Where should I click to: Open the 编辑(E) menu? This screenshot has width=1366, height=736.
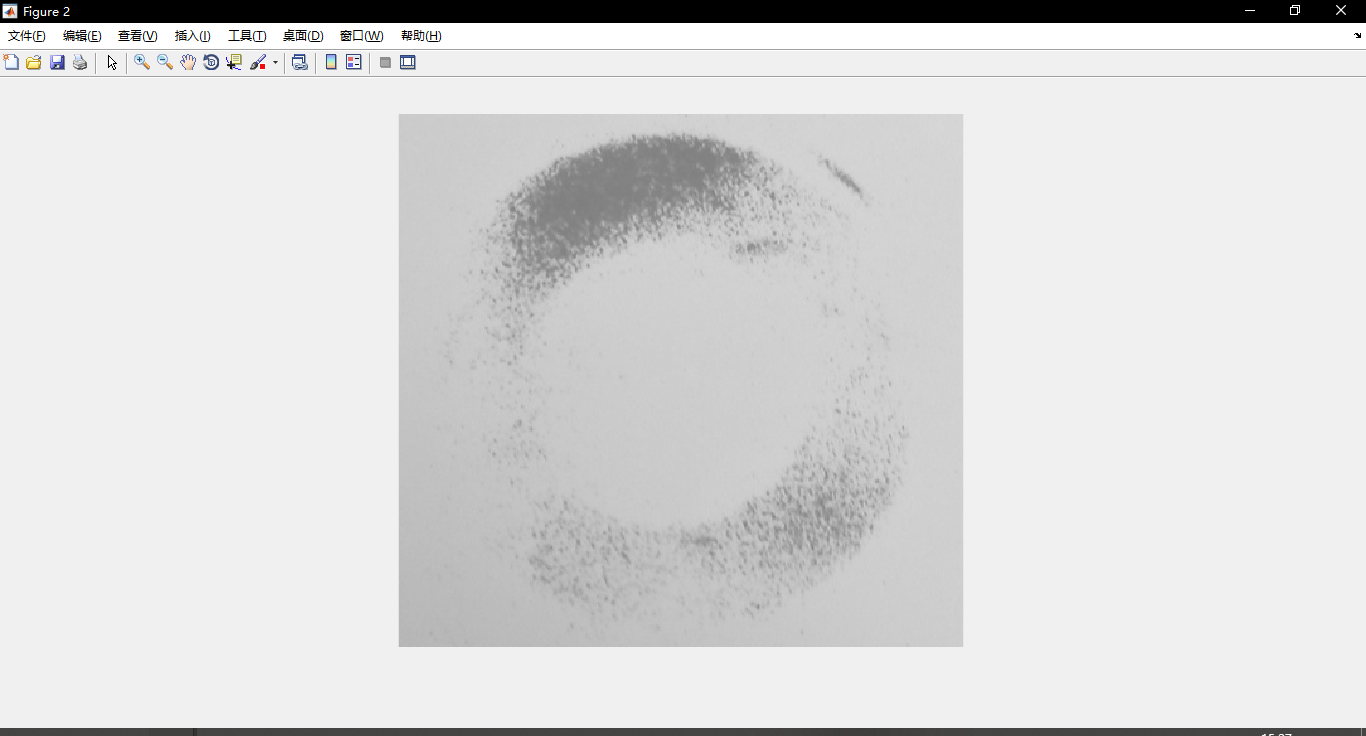pos(82,36)
